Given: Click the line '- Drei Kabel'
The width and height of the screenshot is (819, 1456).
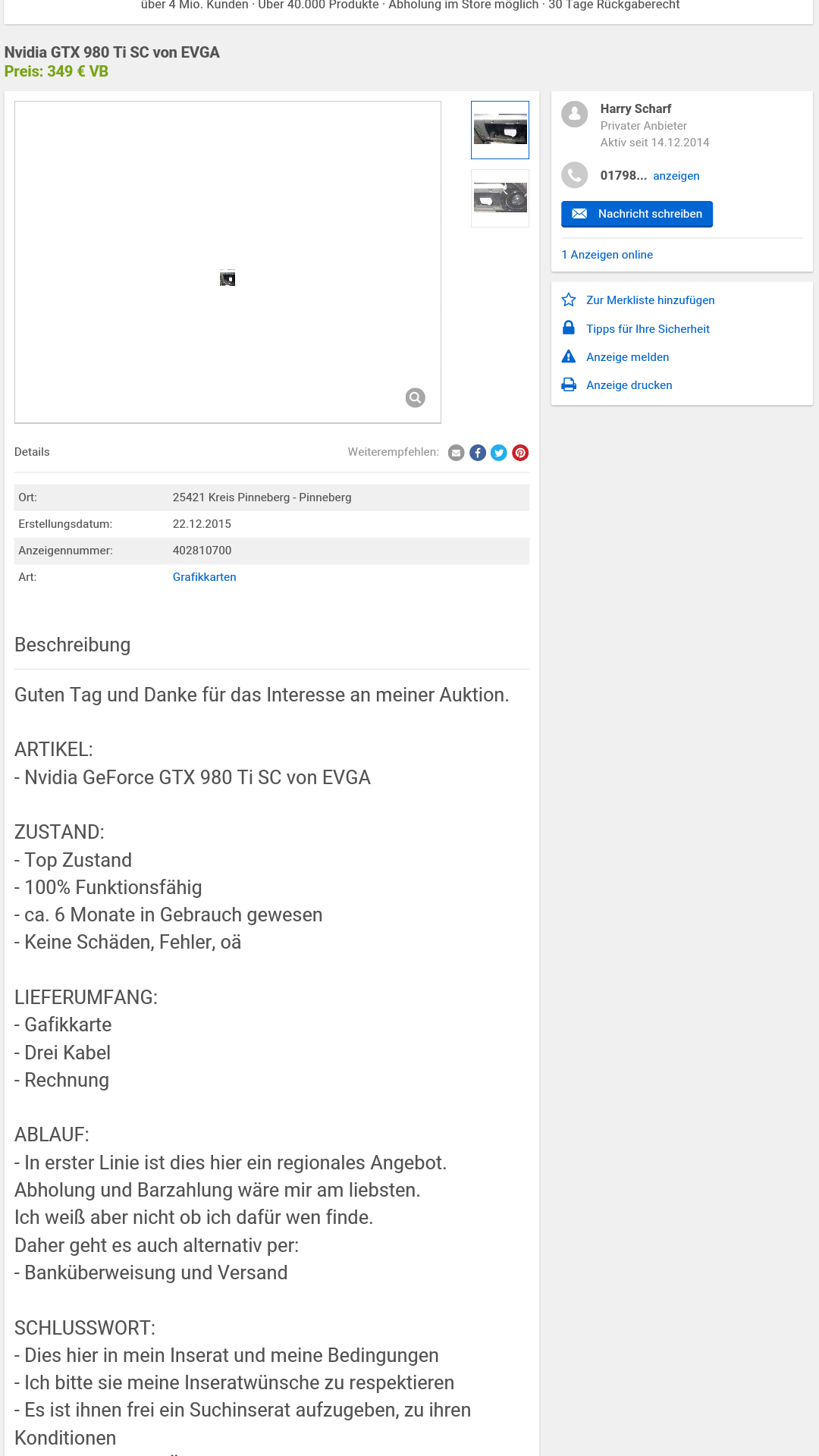Looking at the screenshot, I should point(63,1053).
